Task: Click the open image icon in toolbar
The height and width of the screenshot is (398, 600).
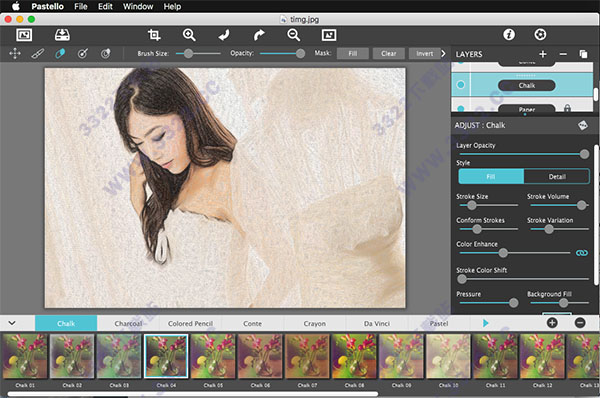Action: click(x=24, y=35)
